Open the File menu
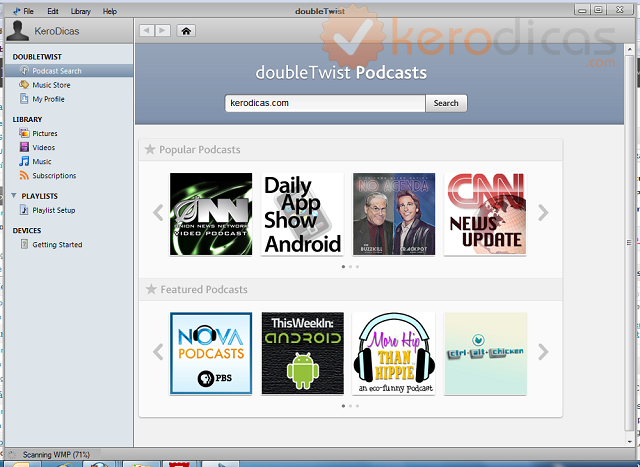The image size is (640, 467). pyautogui.click(x=28, y=11)
